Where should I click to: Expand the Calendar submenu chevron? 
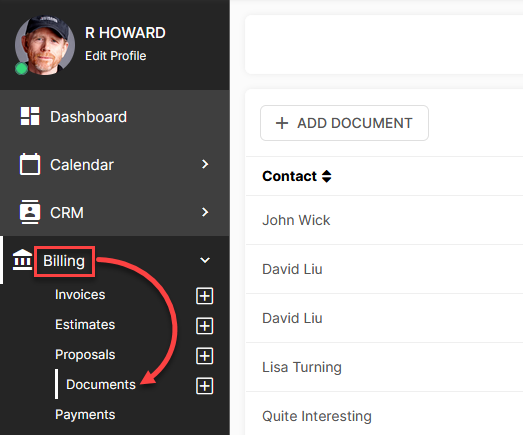[x=205, y=164]
